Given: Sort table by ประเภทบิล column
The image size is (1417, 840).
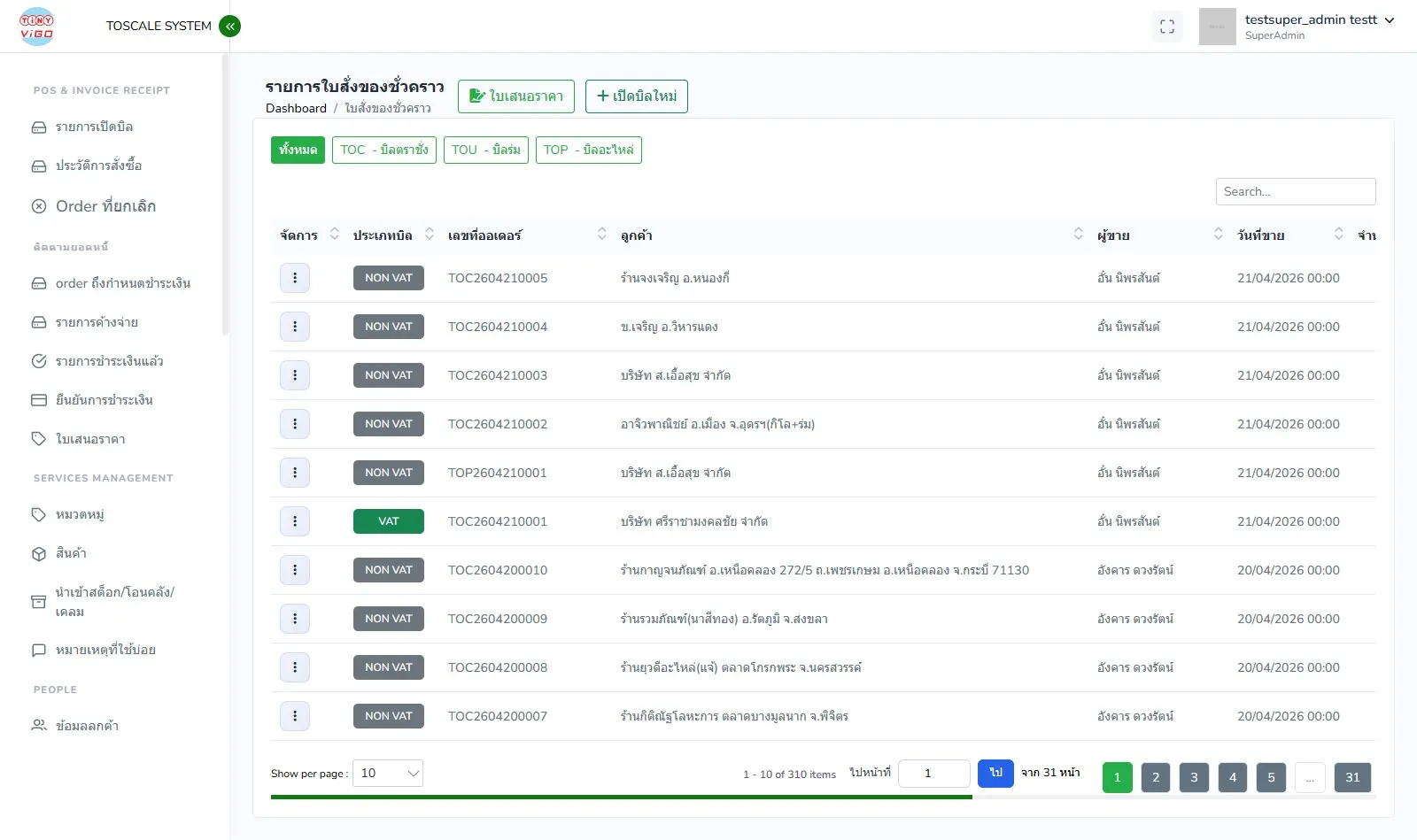Looking at the screenshot, I should 430,235.
